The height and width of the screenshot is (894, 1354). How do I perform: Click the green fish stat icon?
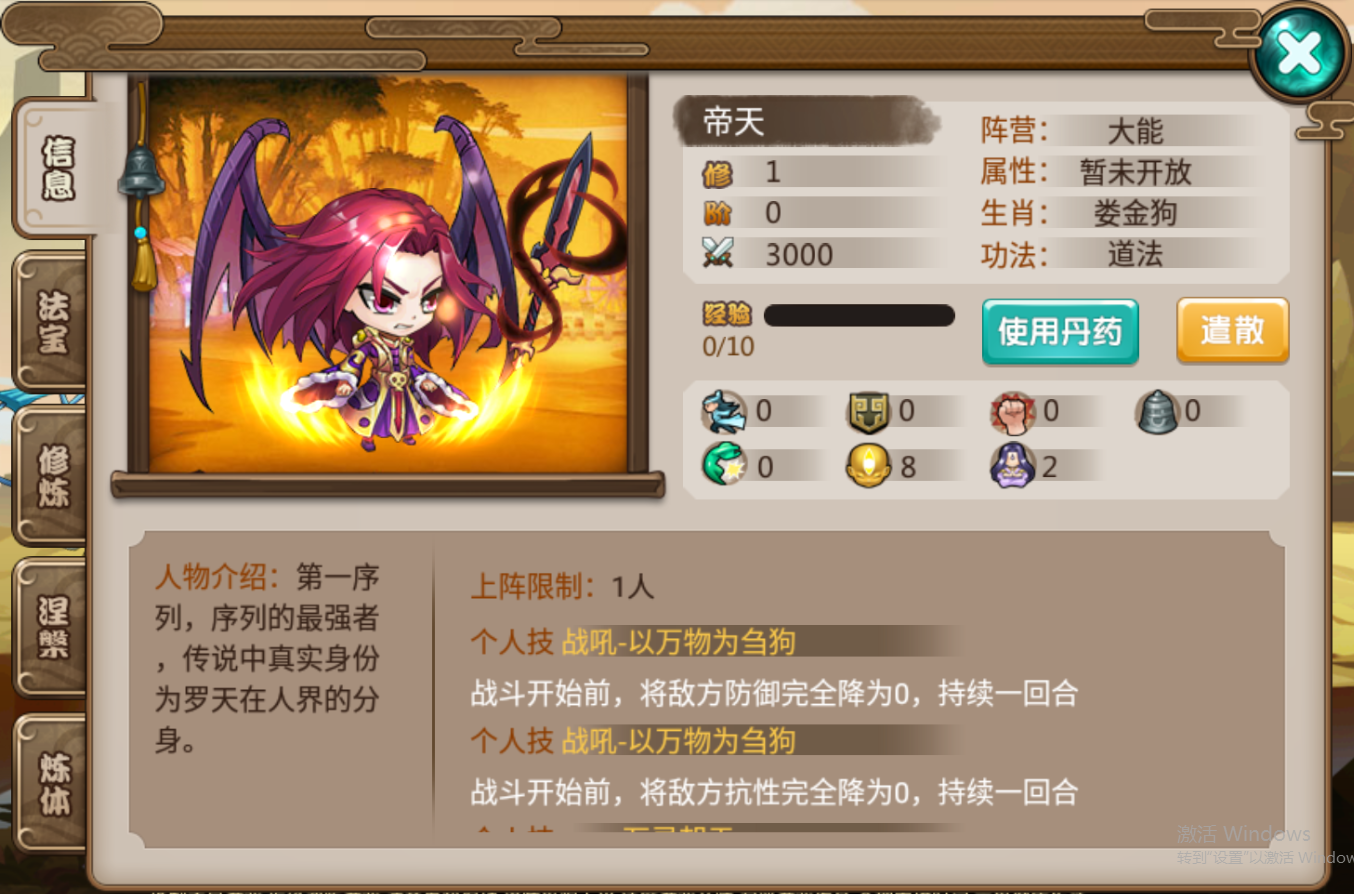724,466
